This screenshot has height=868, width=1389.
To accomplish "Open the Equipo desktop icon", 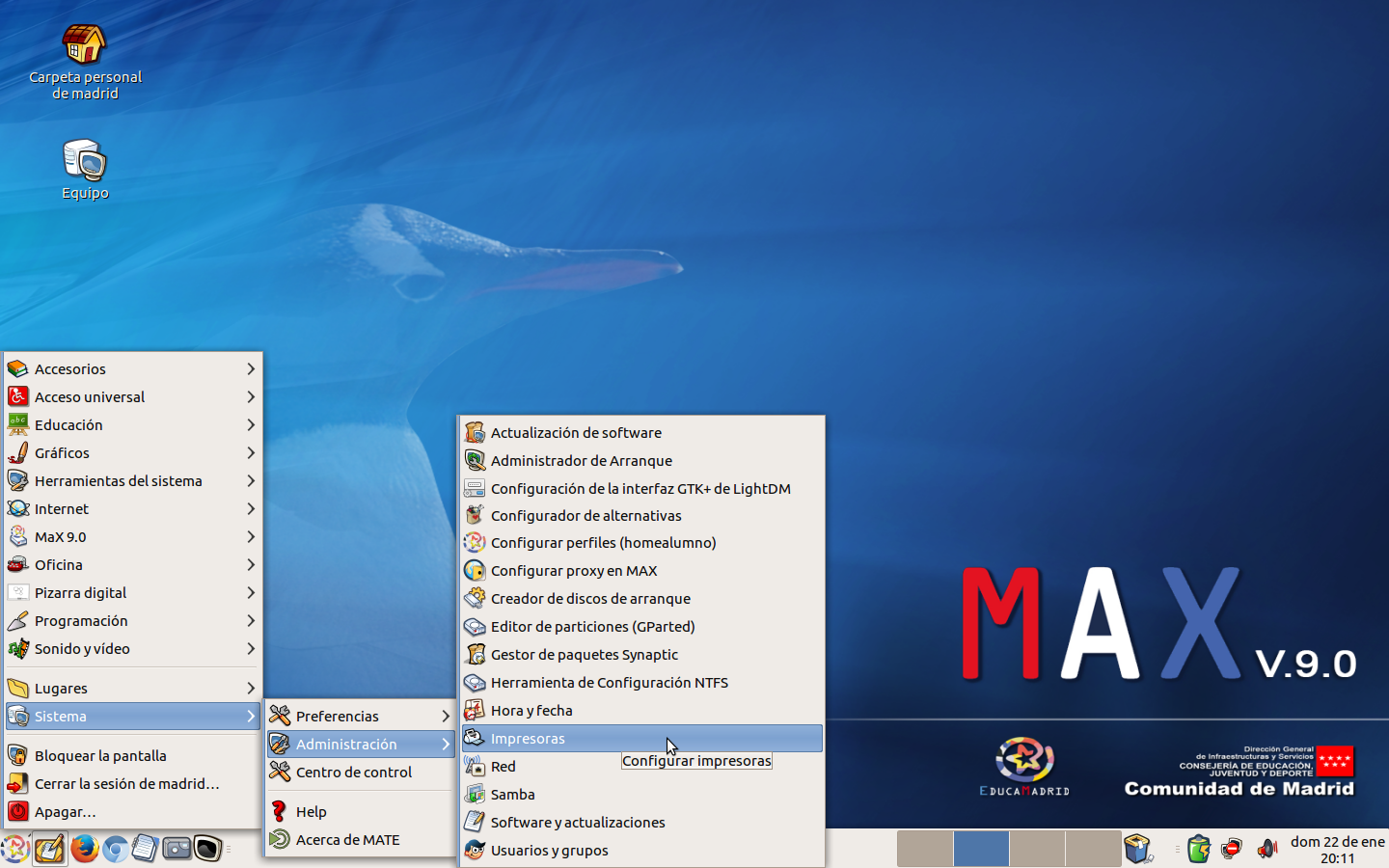I will tap(85, 170).
